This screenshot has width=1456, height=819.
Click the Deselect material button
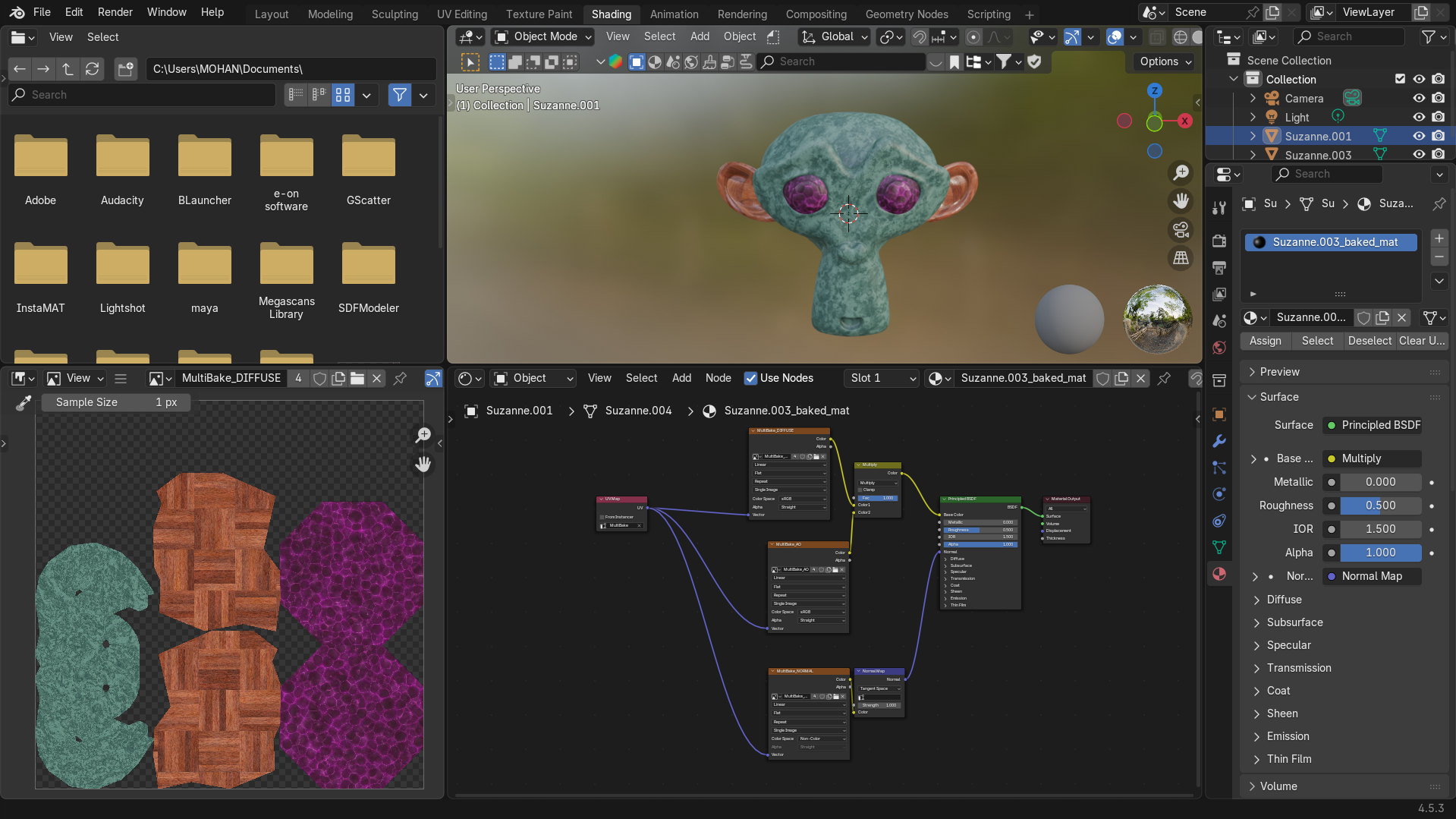(1370, 341)
